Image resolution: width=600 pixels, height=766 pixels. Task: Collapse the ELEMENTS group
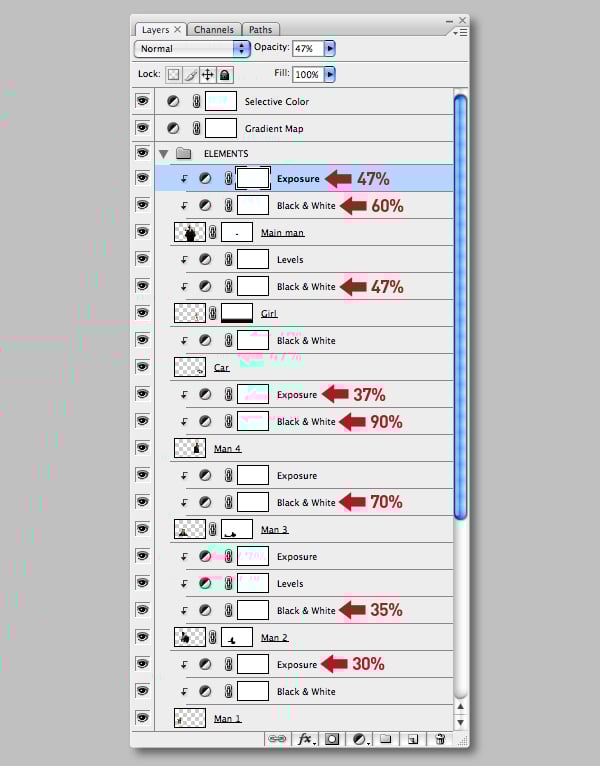(x=163, y=154)
